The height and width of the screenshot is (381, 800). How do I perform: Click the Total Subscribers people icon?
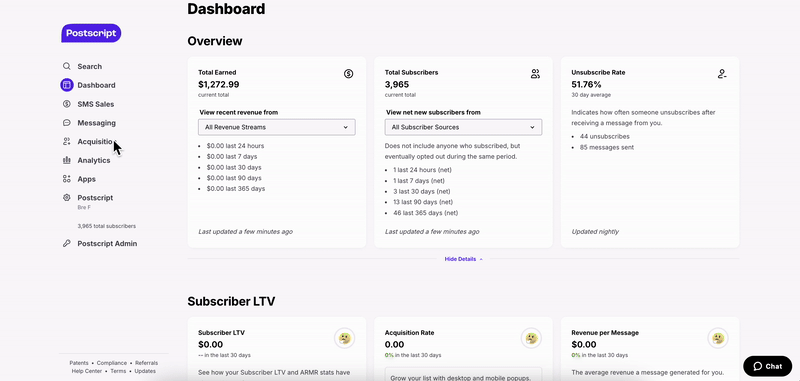[535, 74]
